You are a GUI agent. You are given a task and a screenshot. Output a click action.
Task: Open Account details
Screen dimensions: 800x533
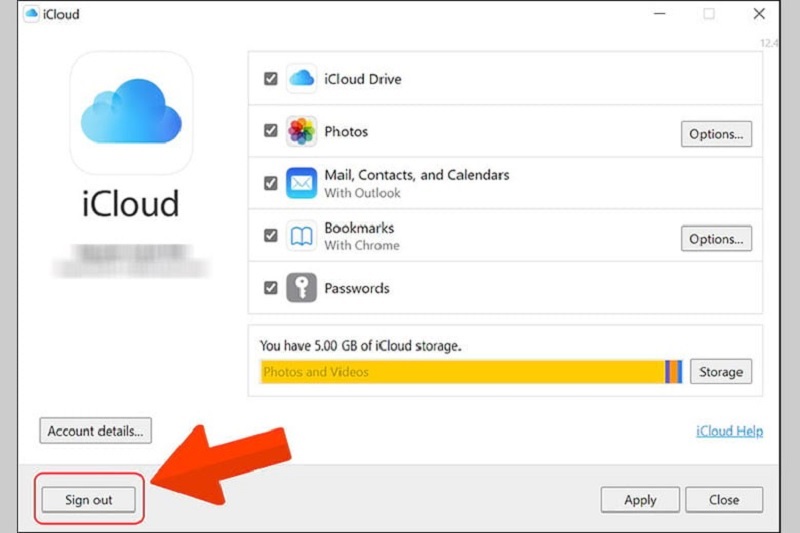point(95,431)
